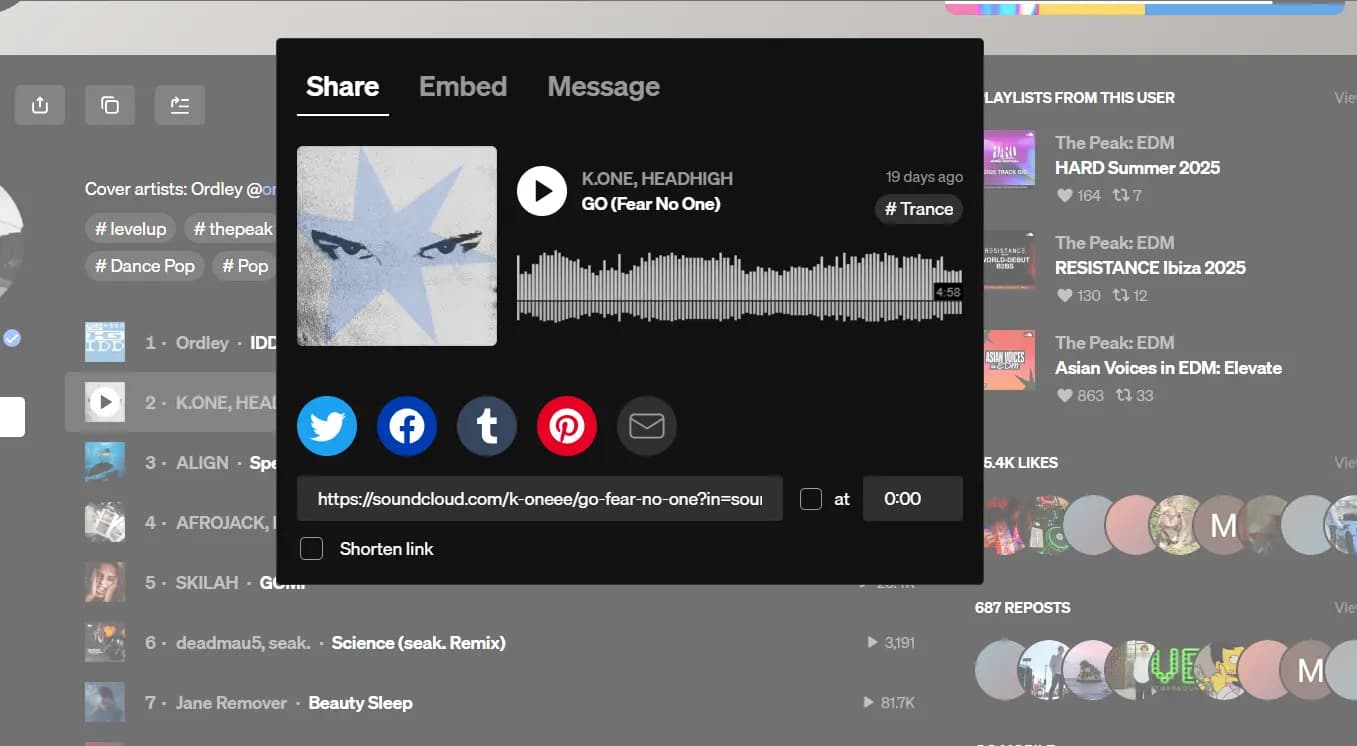The image size is (1357, 746).
Task: Play GO (Fear No One) in dialog
Action: (542, 191)
